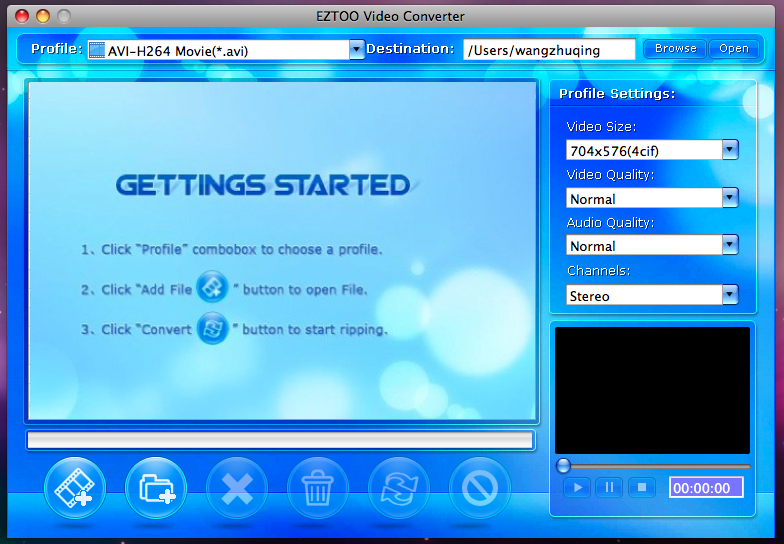784x544 pixels.
Task: Click the X remove file icon
Action: [x=237, y=488]
